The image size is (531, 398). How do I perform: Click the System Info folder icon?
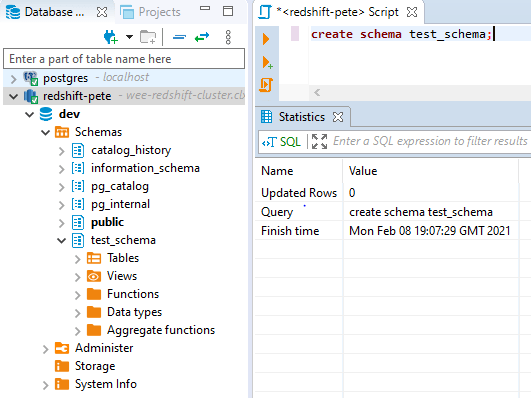click(x=62, y=384)
